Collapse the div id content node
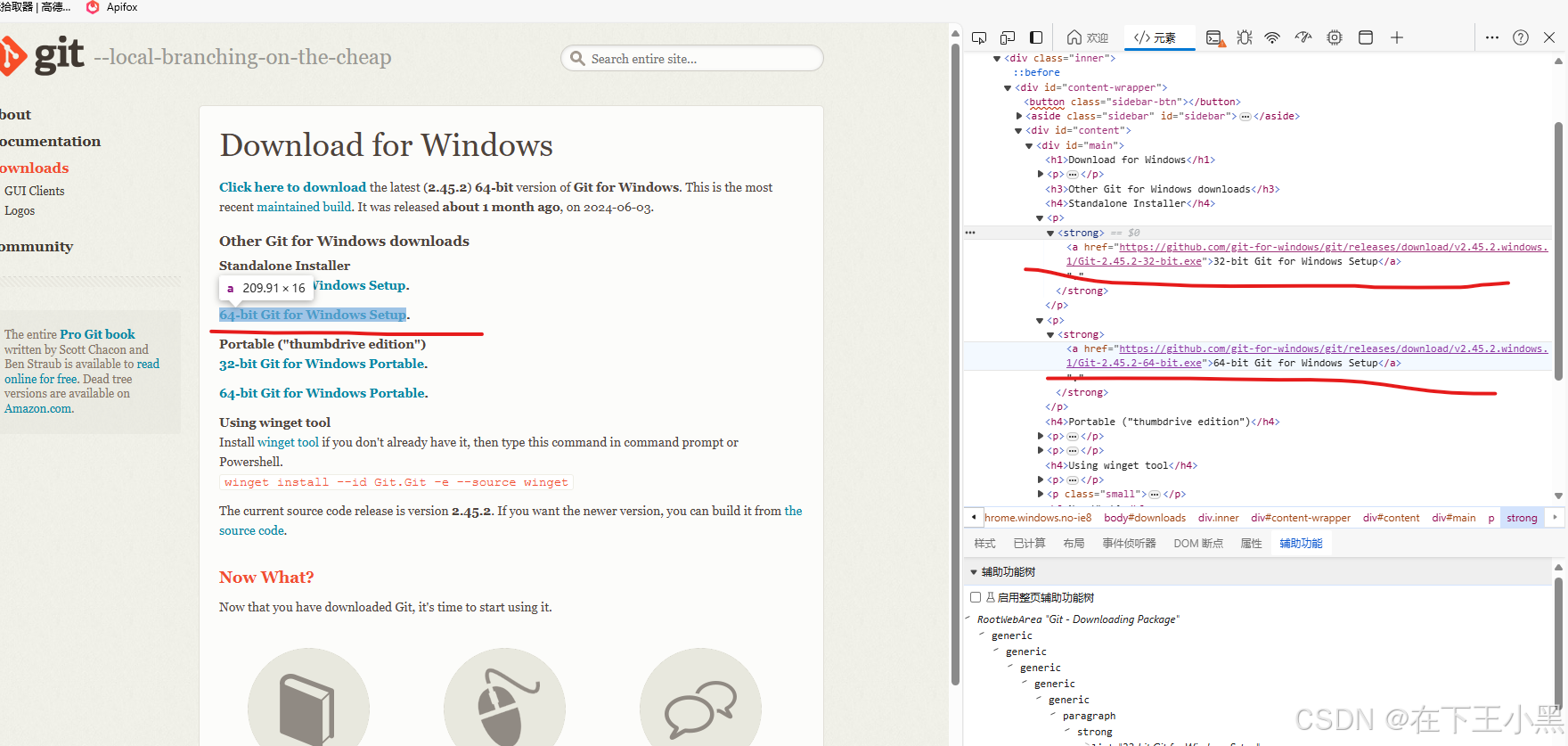Viewport: 1568px width, 746px height. pos(1018,131)
